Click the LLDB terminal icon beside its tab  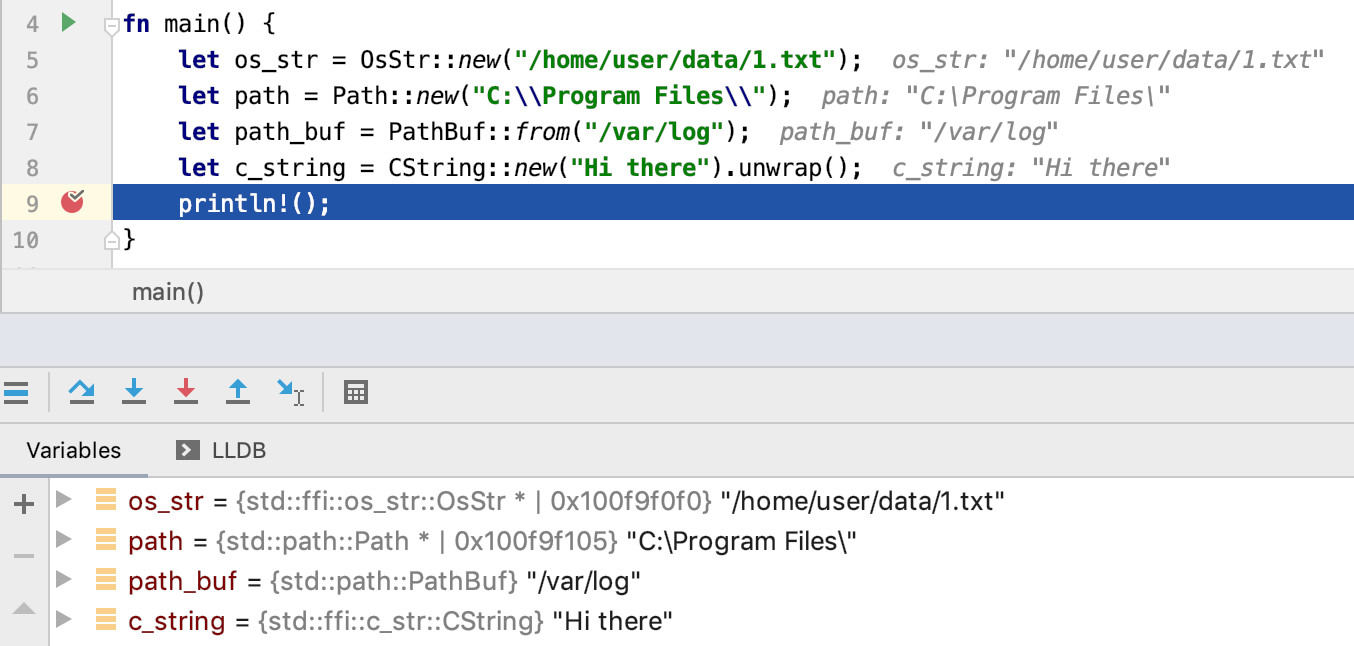[186, 450]
